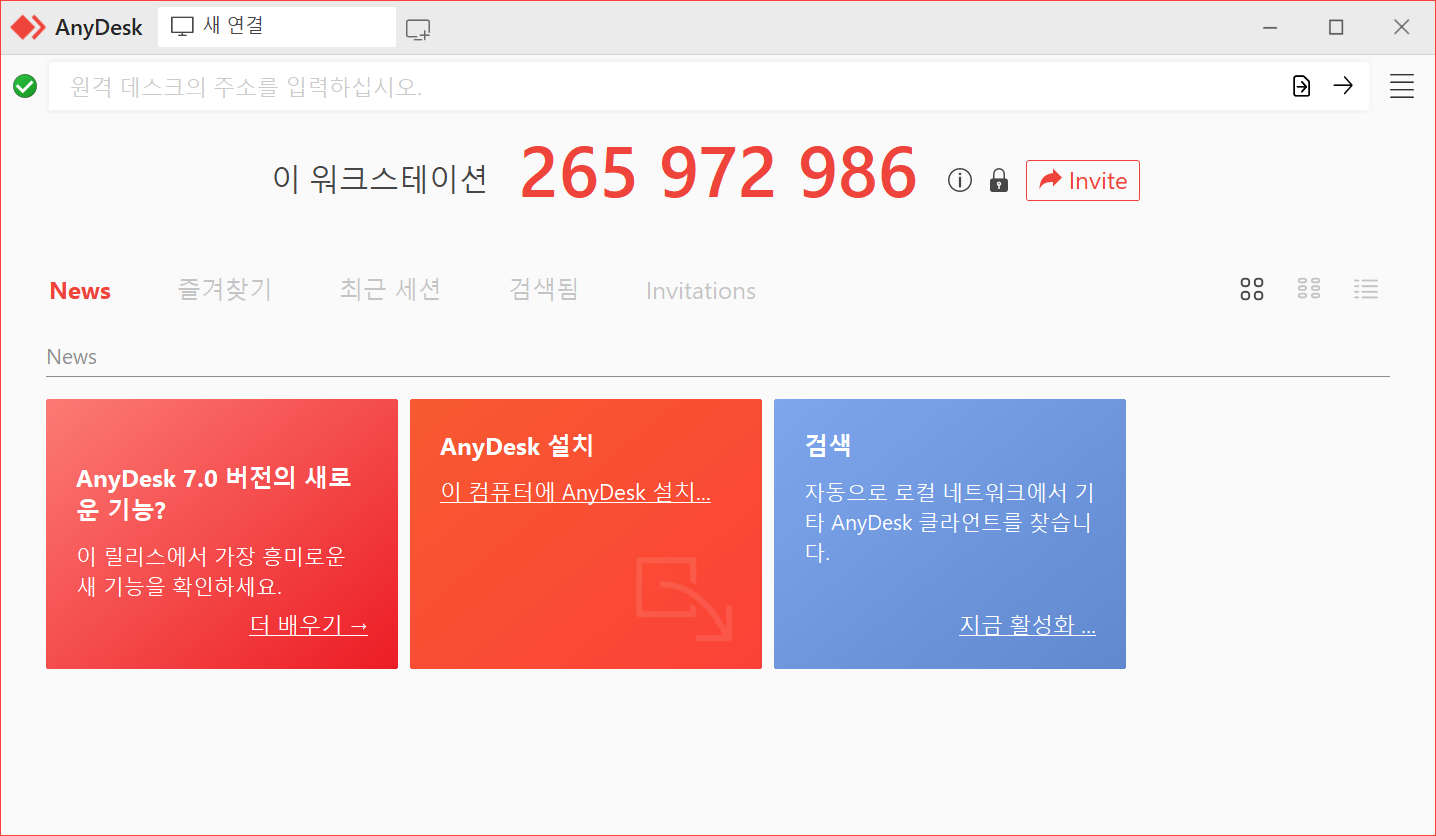Click the AnyDesk 설치 card heading
Image resolution: width=1436 pixels, height=836 pixels.
tap(517, 446)
